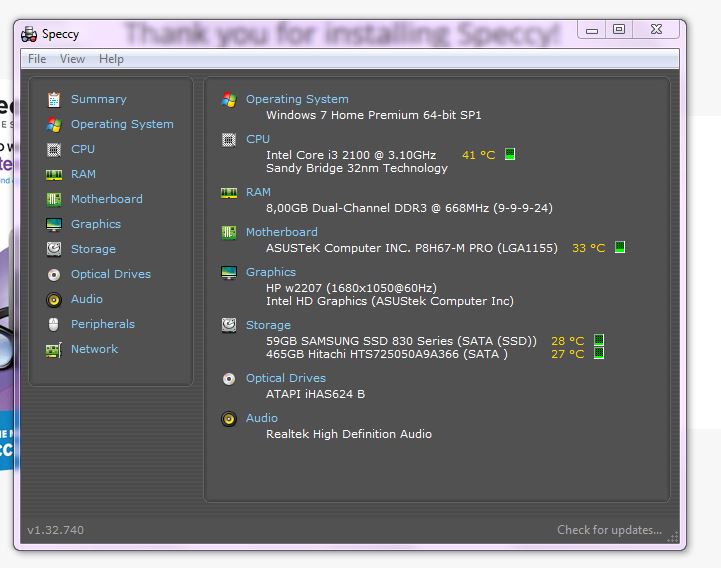Click the Storage heading link in summary
The width and height of the screenshot is (721, 568).
click(x=268, y=325)
